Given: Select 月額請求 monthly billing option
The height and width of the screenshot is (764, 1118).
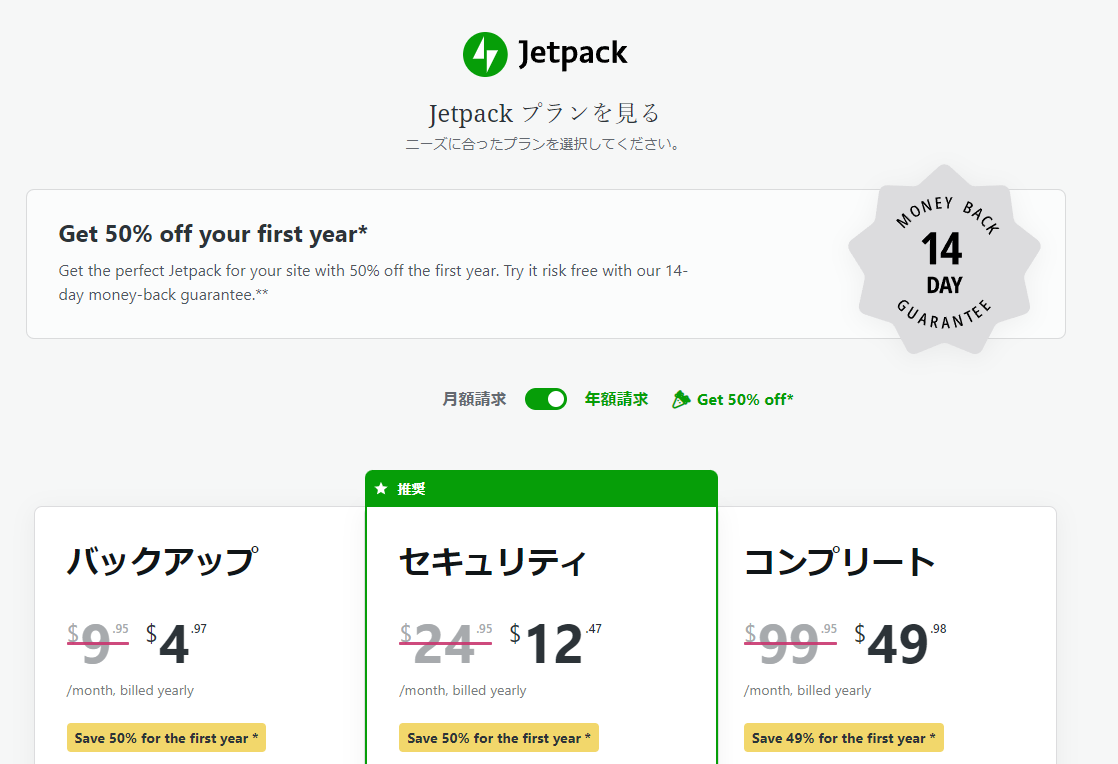Looking at the screenshot, I should click(474, 399).
